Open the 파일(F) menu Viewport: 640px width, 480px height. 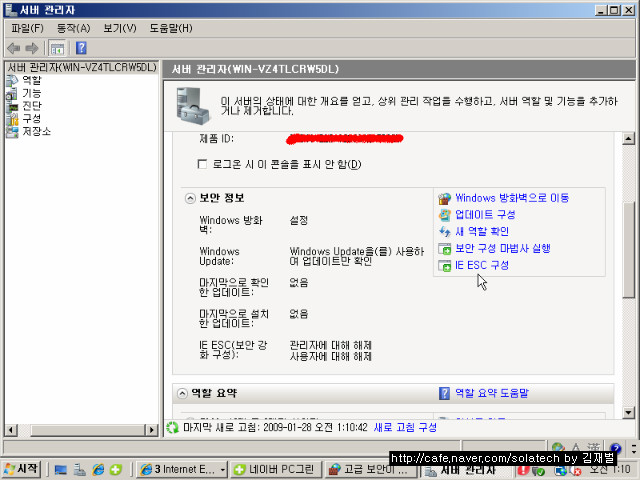click(x=27, y=28)
